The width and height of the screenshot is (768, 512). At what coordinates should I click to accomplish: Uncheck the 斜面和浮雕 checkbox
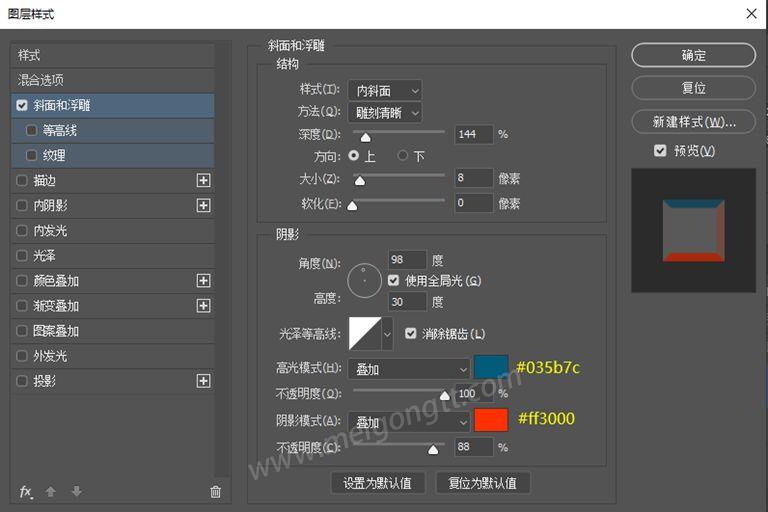pos(22,105)
